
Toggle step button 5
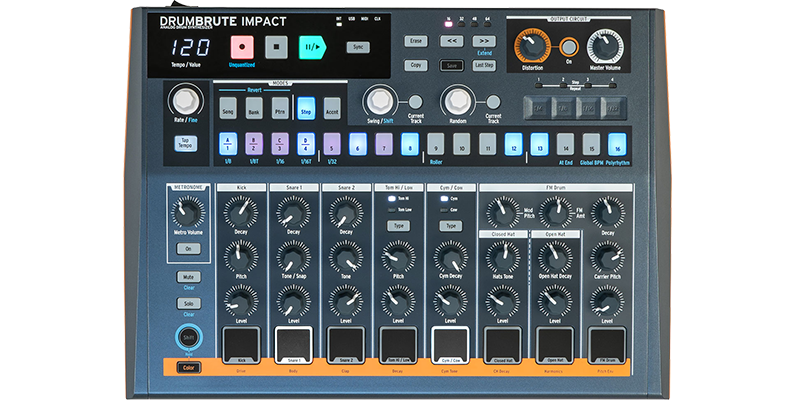click(x=332, y=144)
